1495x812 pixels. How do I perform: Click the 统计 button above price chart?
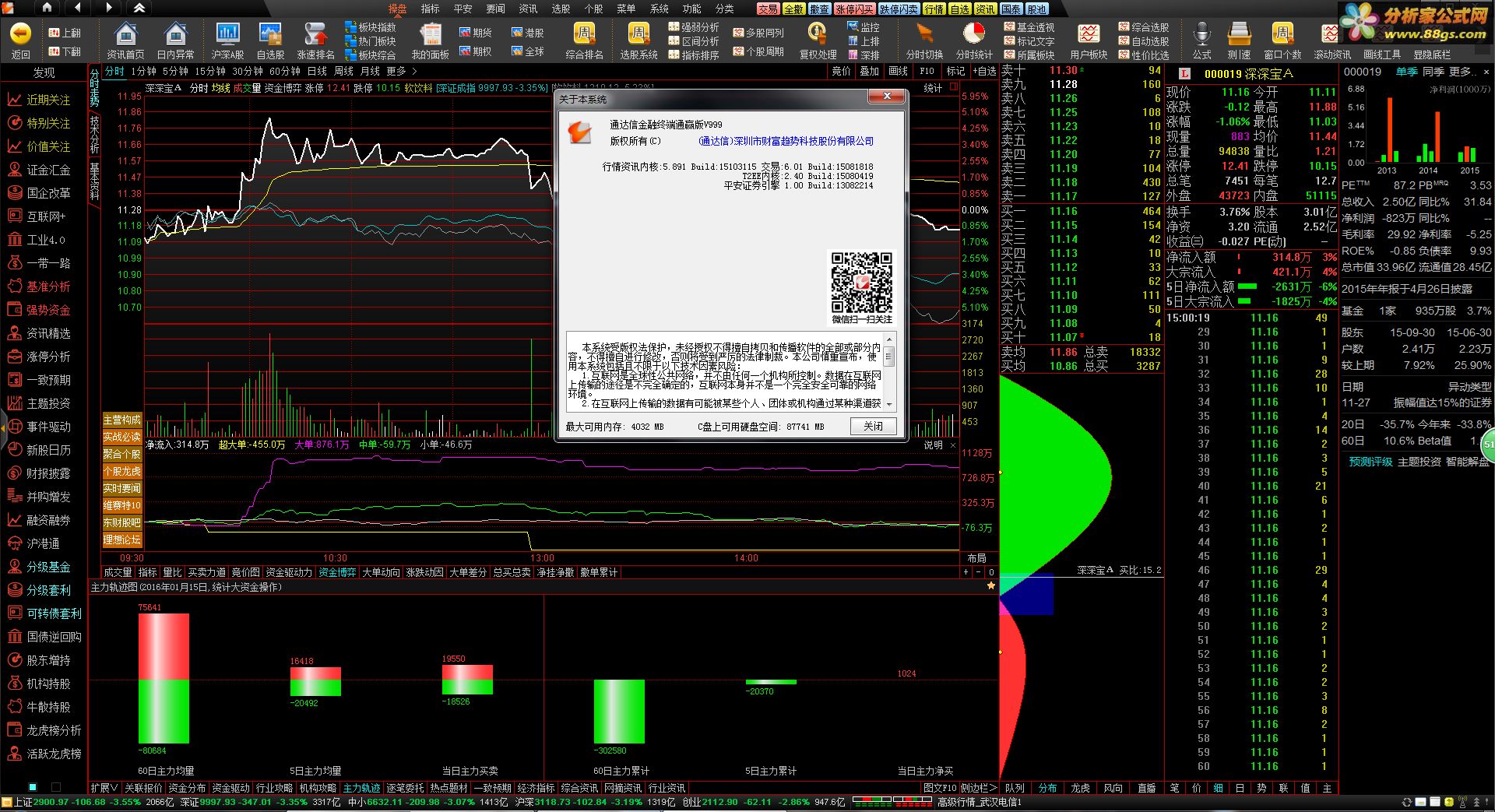[933, 88]
